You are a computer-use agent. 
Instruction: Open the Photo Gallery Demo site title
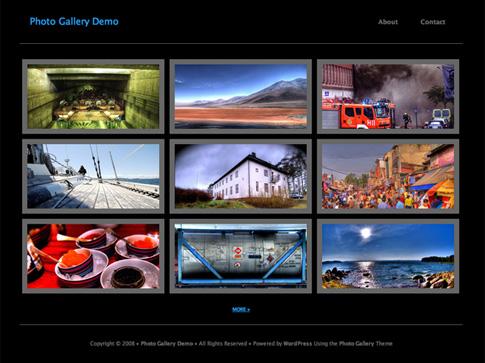click(x=74, y=22)
